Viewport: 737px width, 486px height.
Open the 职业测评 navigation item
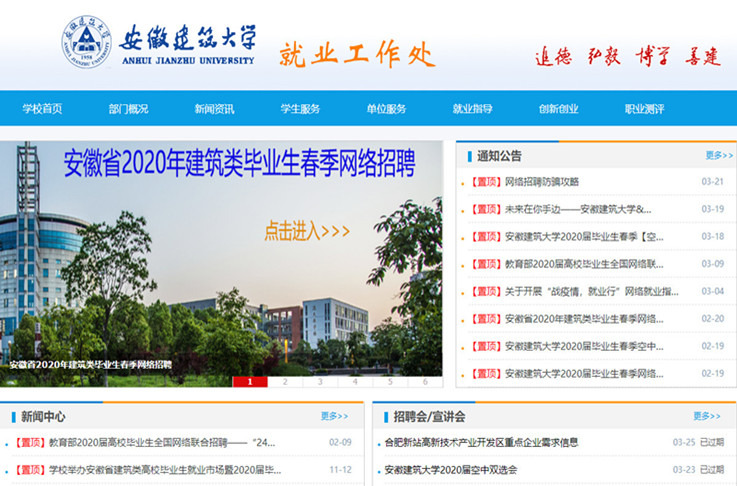click(x=644, y=109)
